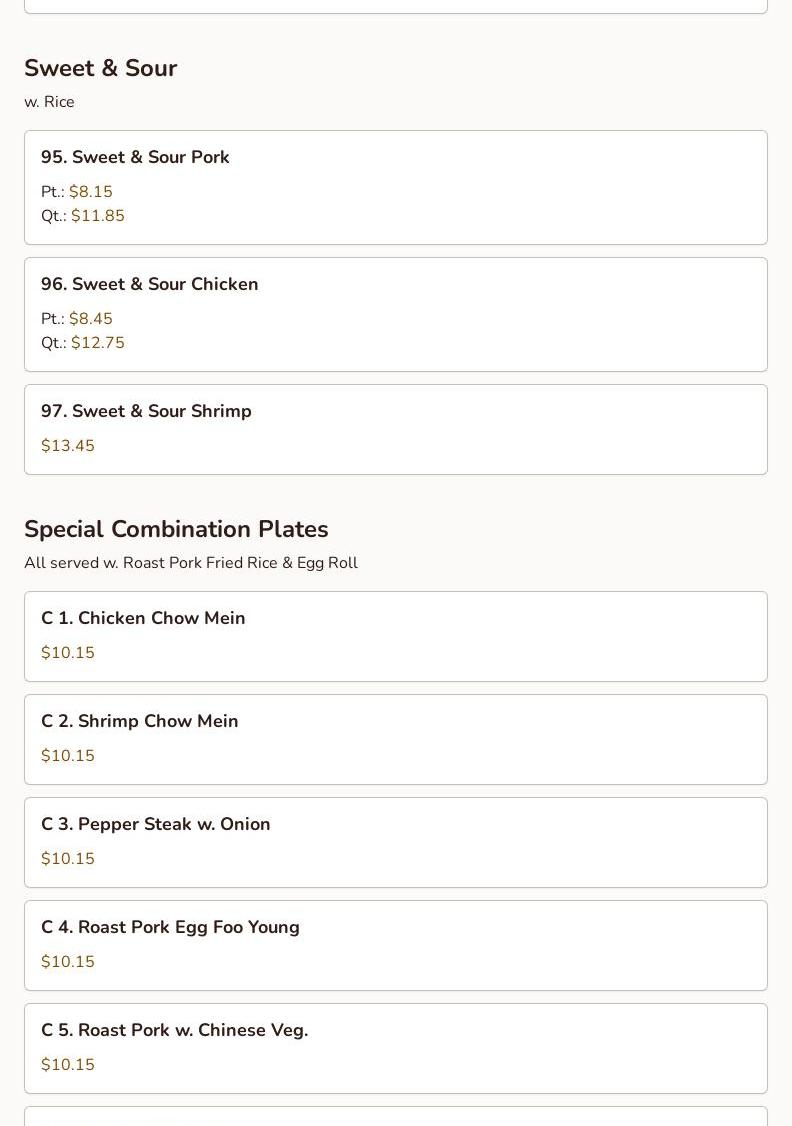Click the Sweet & Sour section heading
This screenshot has height=1126, width=792.
click(101, 68)
